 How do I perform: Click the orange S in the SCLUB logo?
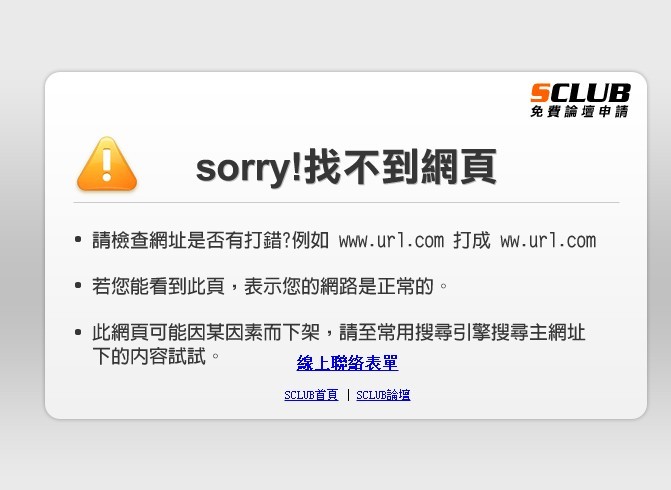pos(540,93)
